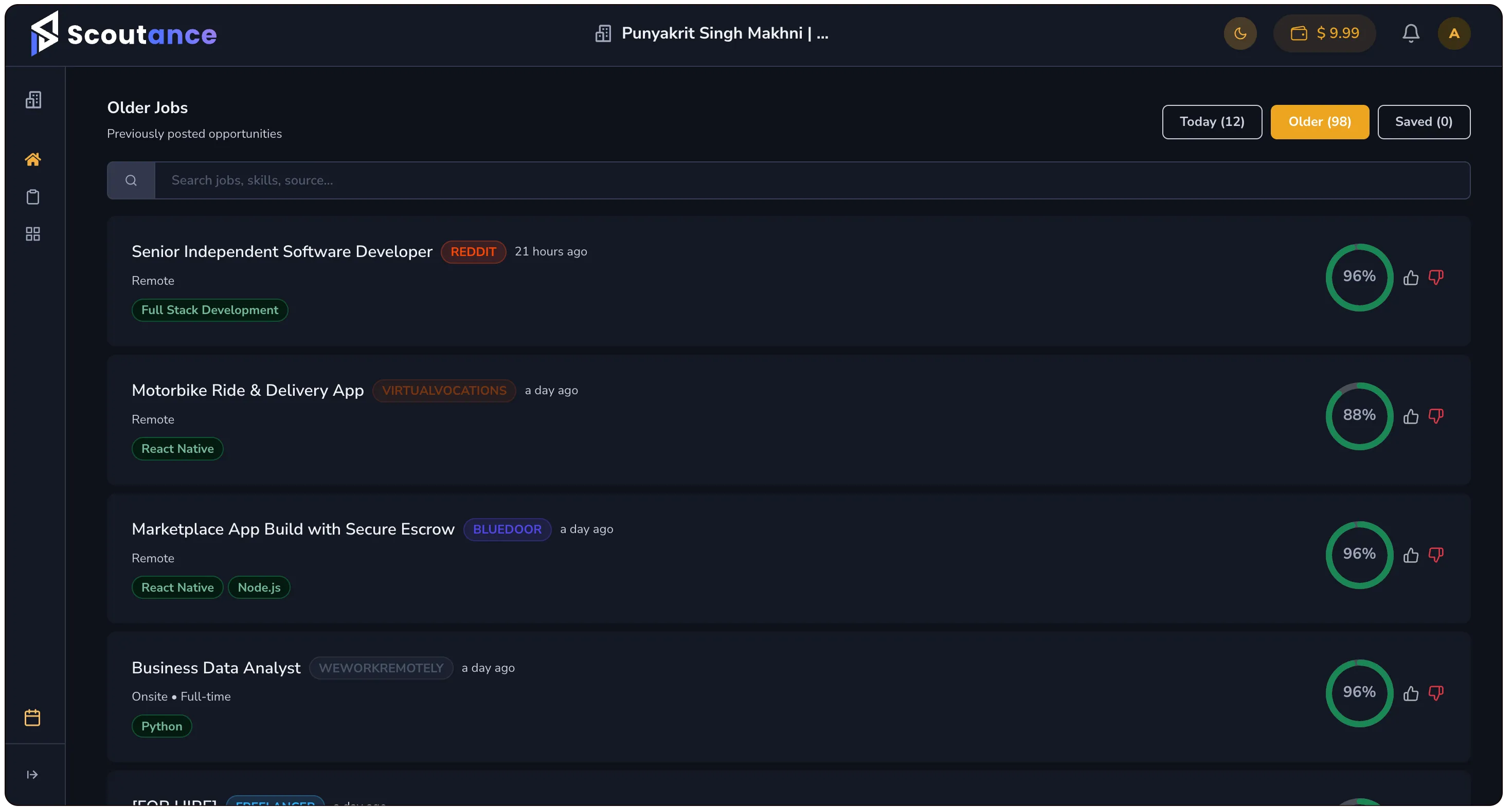Toggle dark mode with moon icon
The image size is (1512, 807).
click(1239, 33)
